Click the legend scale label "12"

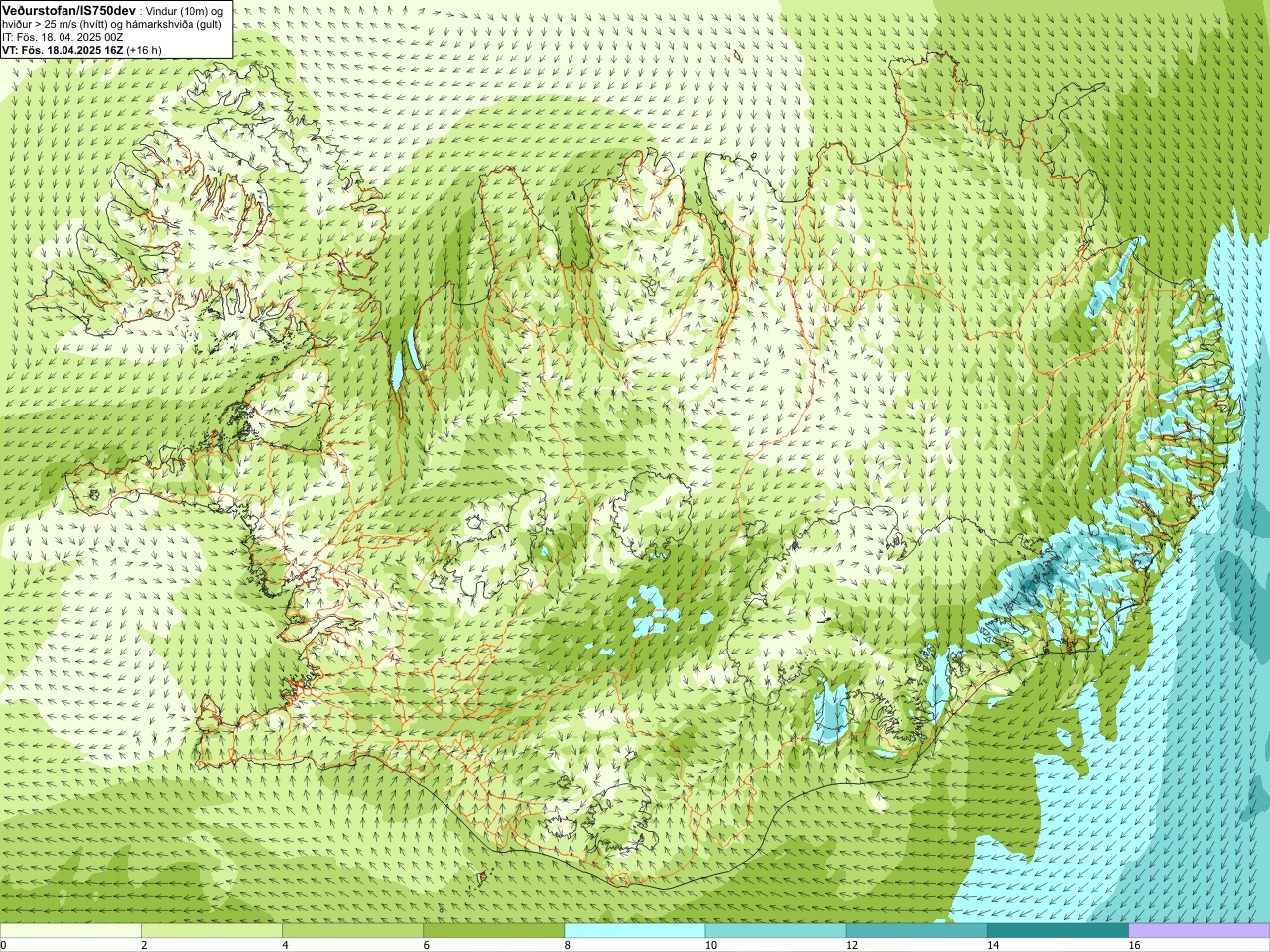click(852, 945)
